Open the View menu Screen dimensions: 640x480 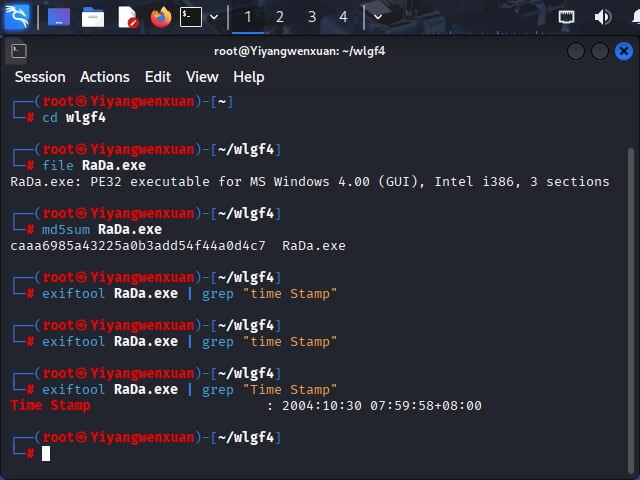202,77
